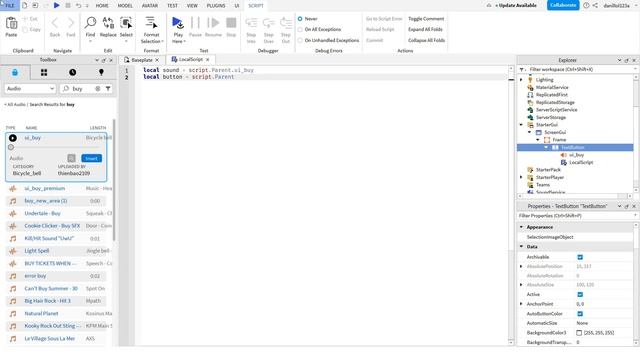Run the game with top play arrow
640x360 pixels.
[57, 5]
